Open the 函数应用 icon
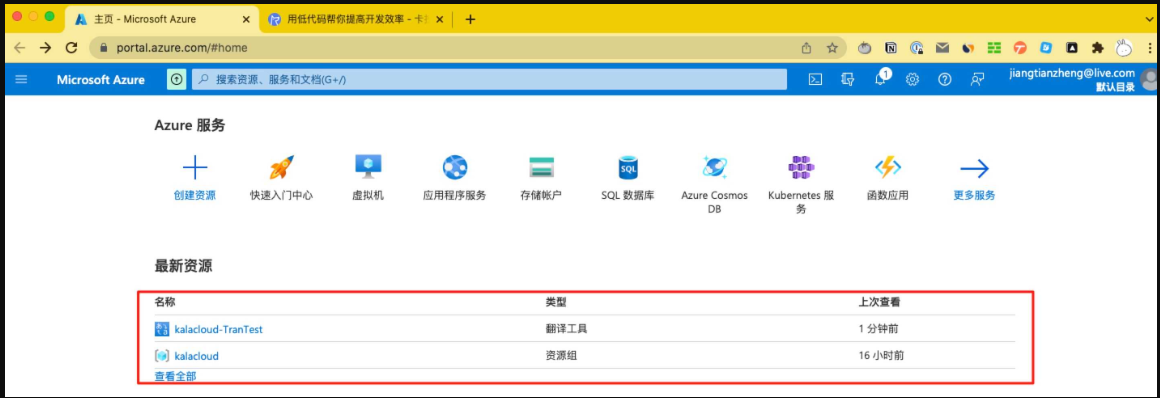 tap(887, 168)
